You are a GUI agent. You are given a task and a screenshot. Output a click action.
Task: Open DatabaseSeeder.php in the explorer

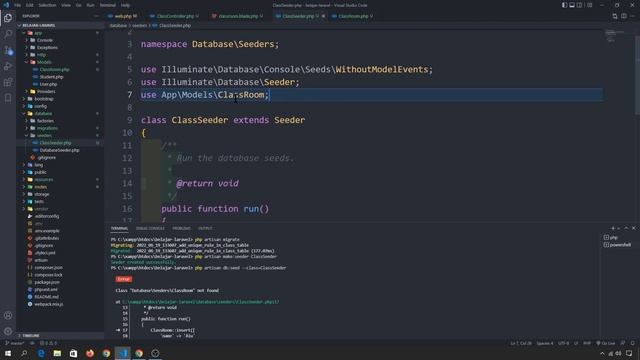[x=59, y=151]
